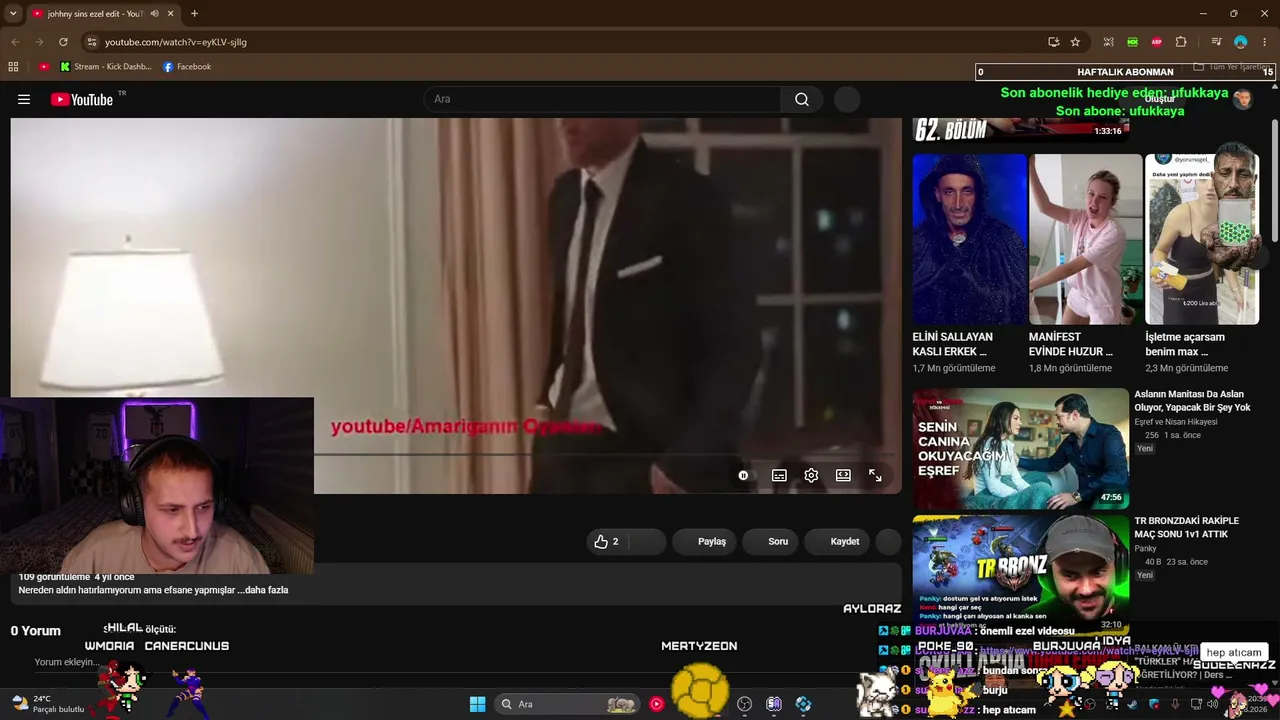Switch the player to theater mode

click(x=843, y=476)
